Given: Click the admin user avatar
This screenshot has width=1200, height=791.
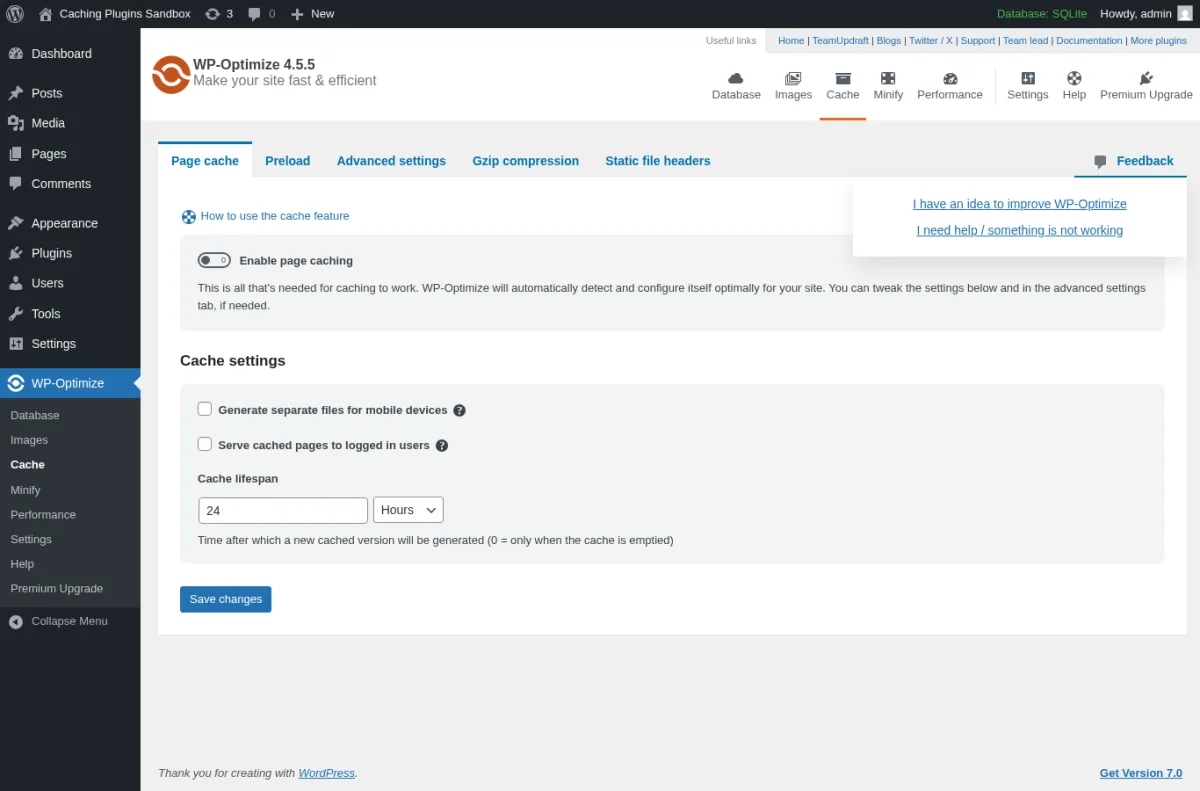Looking at the screenshot, I should tap(1185, 14).
